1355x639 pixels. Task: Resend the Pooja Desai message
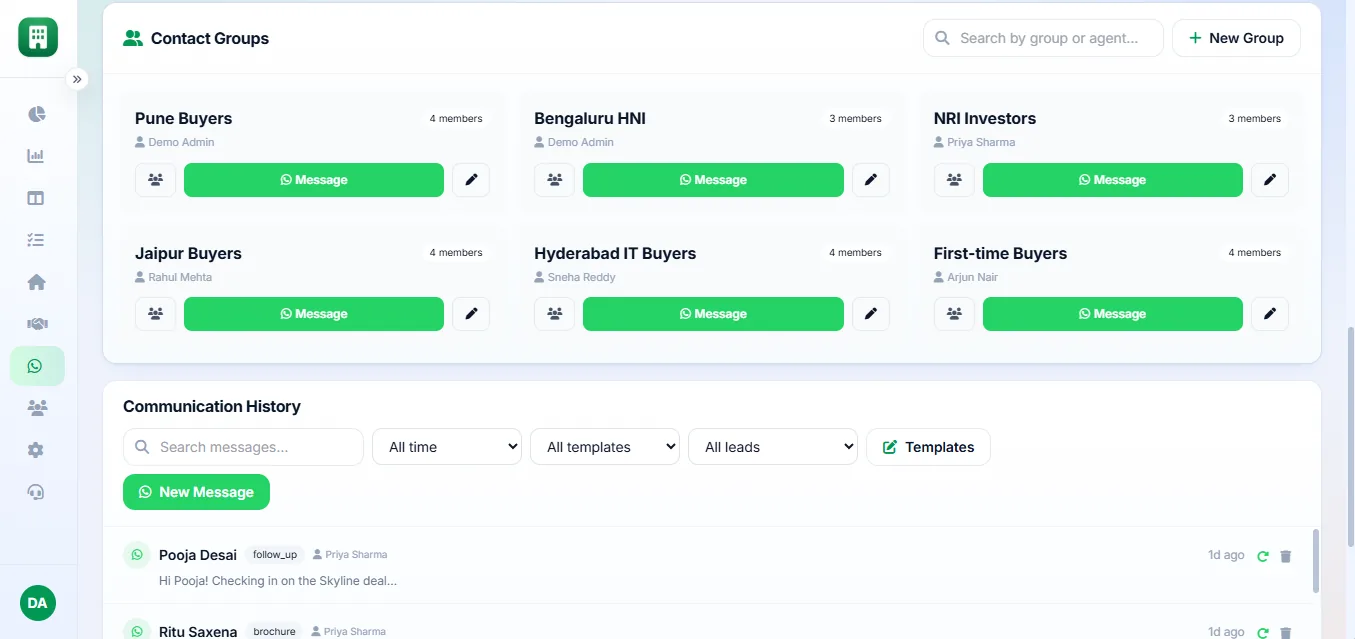(x=1263, y=556)
